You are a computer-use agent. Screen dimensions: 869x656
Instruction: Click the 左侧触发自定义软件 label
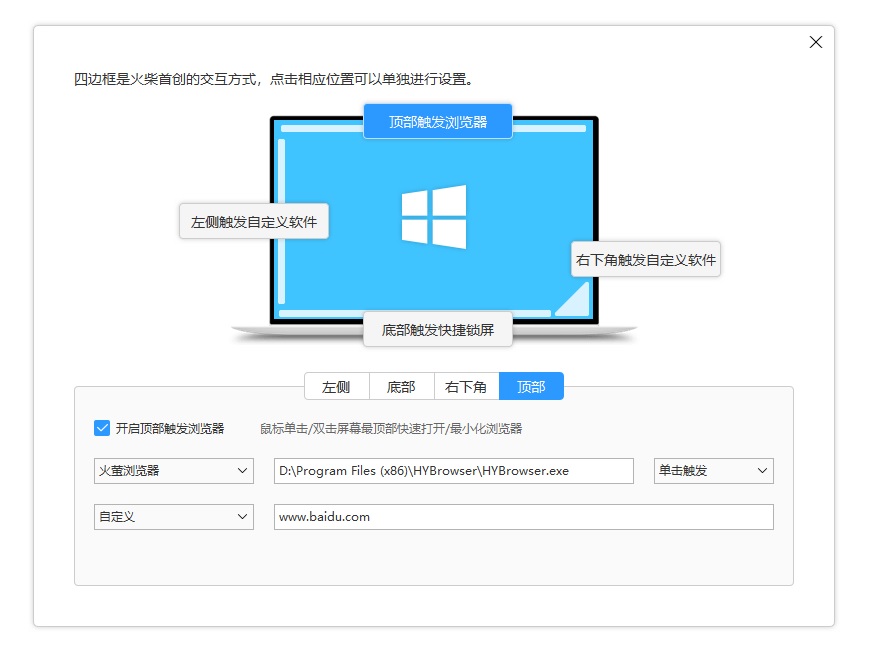253,221
